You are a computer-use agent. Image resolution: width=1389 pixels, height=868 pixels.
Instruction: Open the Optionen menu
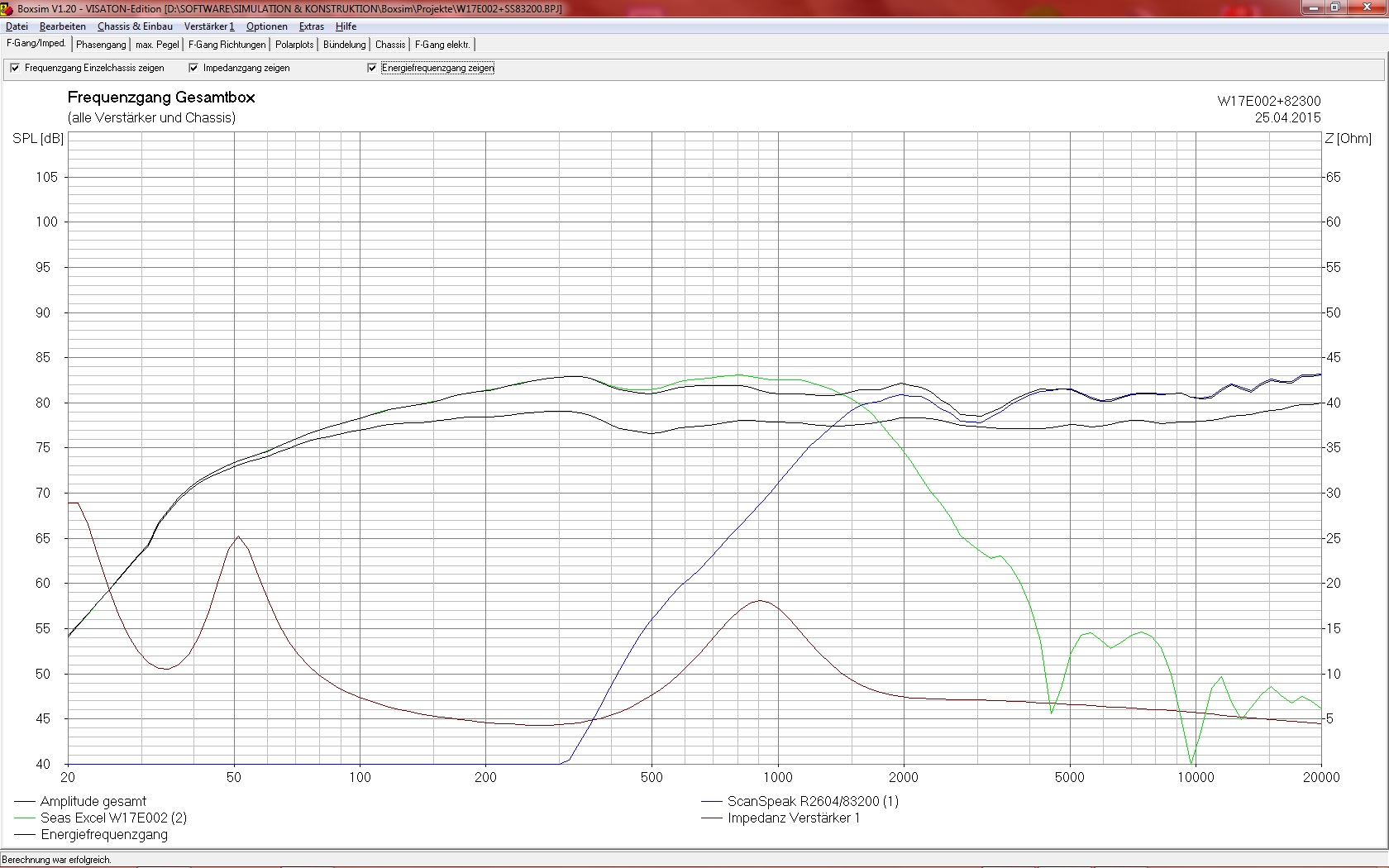(x=266, y=26)
